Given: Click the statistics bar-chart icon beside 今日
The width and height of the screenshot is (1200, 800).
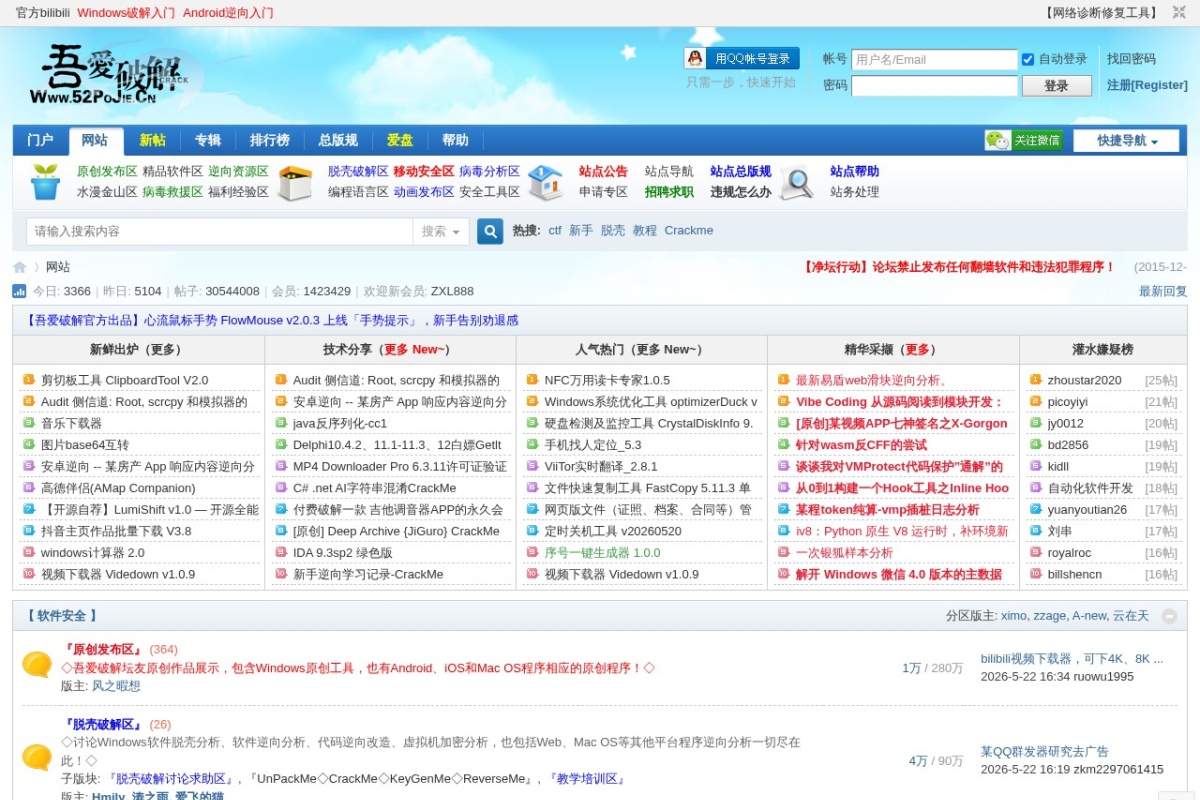Looking at the screenshot, I should click(x=20, y=291).
